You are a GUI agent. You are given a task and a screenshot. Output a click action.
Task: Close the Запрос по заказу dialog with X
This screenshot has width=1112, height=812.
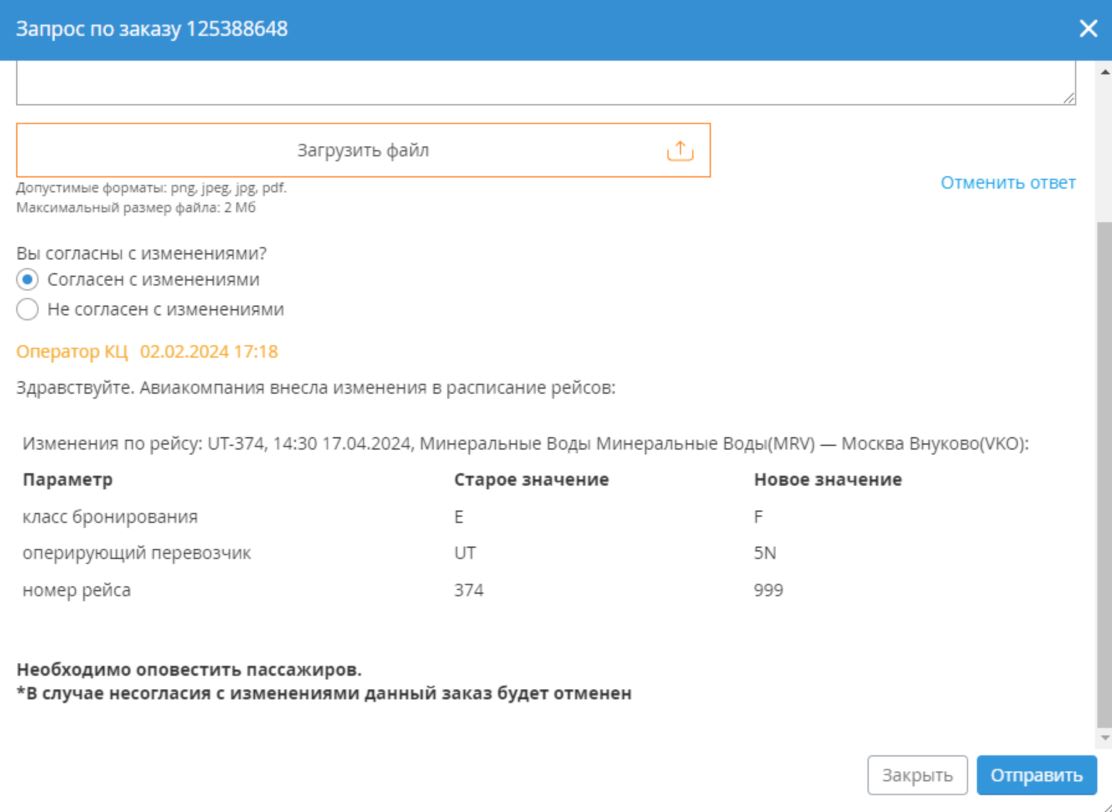[x=1089, y=29]
